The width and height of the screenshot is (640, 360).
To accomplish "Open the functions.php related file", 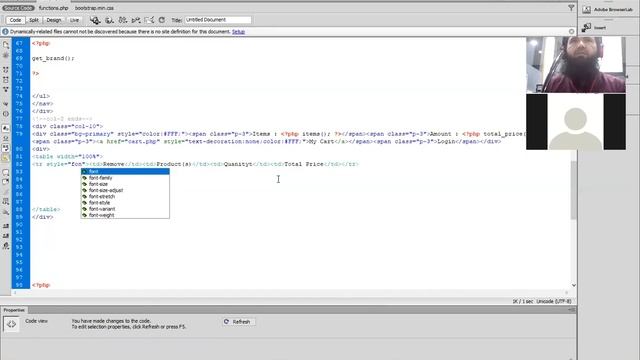I will [x=53, y=8].
